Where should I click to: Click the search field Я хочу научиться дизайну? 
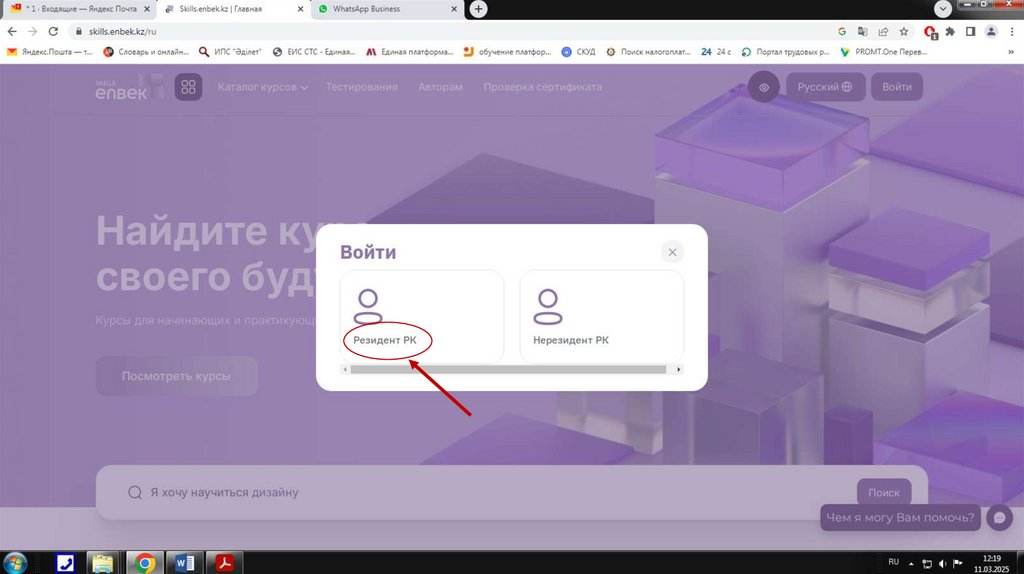coord(483,492)
